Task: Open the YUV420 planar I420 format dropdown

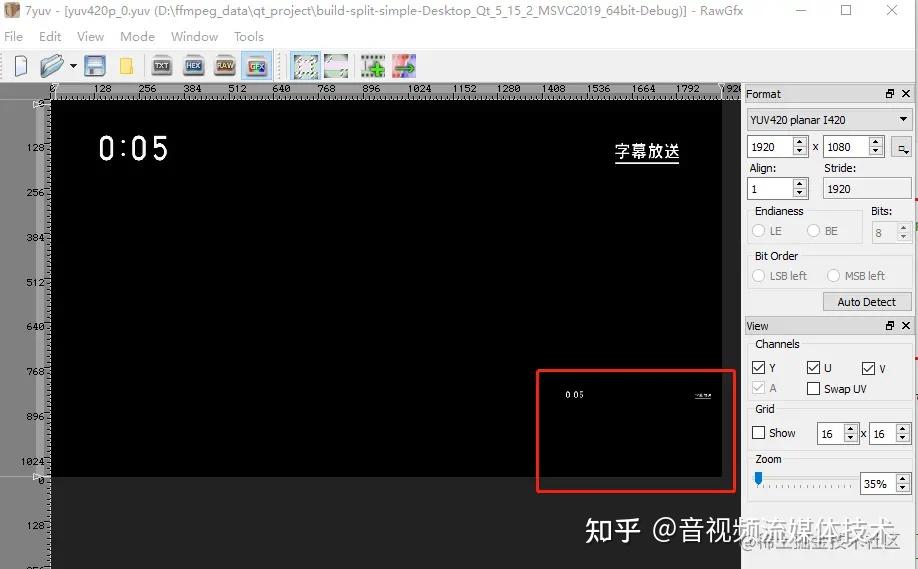Action: (829, 120)
